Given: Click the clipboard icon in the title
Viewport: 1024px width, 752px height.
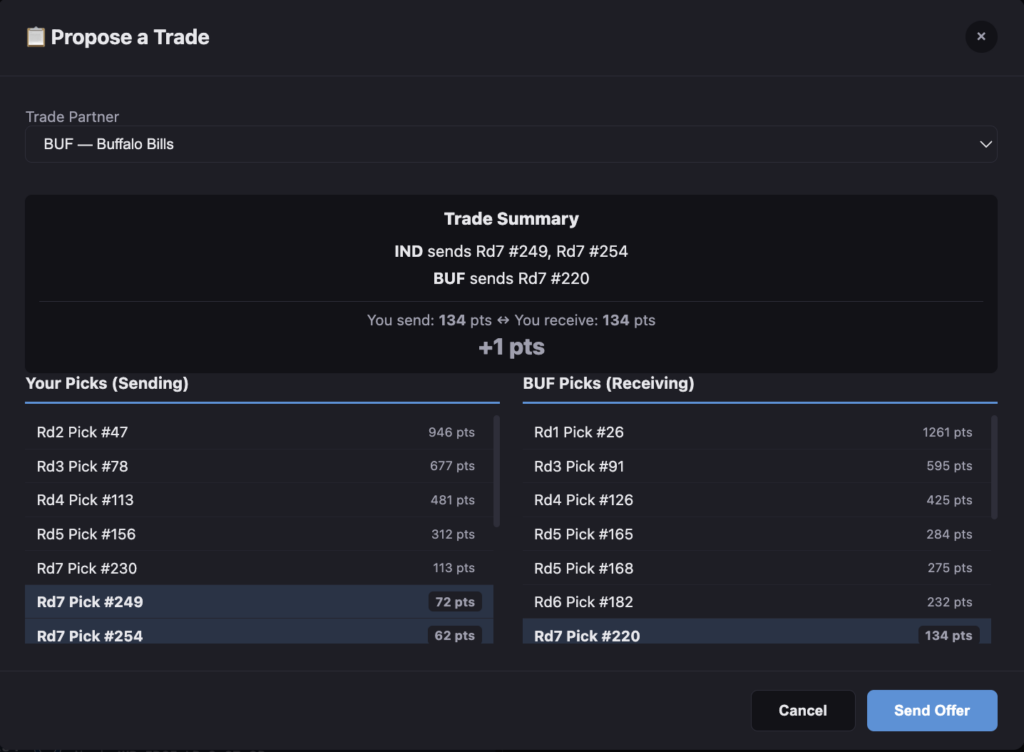Looking at the screenshot, I should tap(36, 37).
